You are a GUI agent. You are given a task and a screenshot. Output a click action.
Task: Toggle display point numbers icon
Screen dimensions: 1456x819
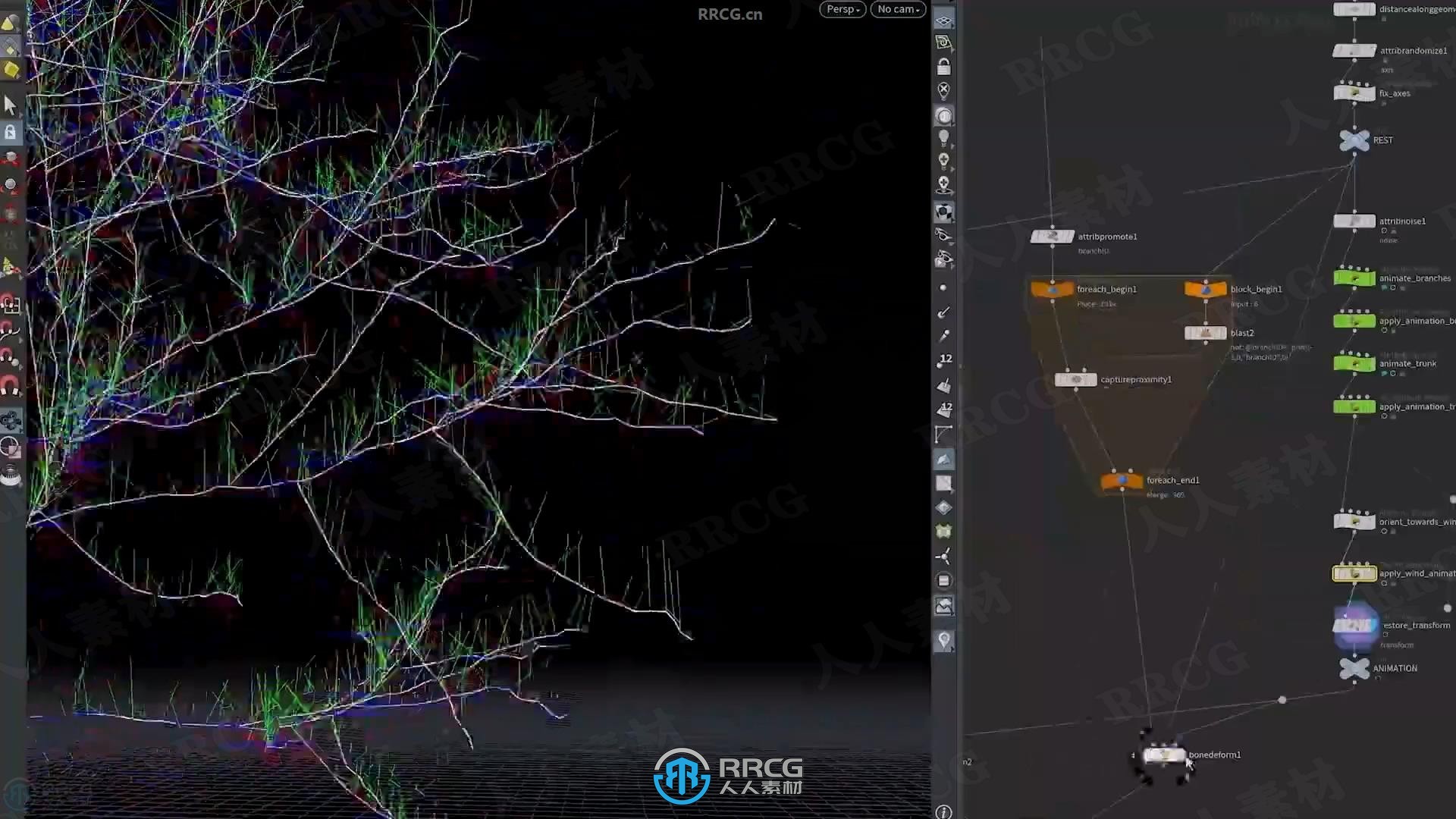(x=943, y=360)
